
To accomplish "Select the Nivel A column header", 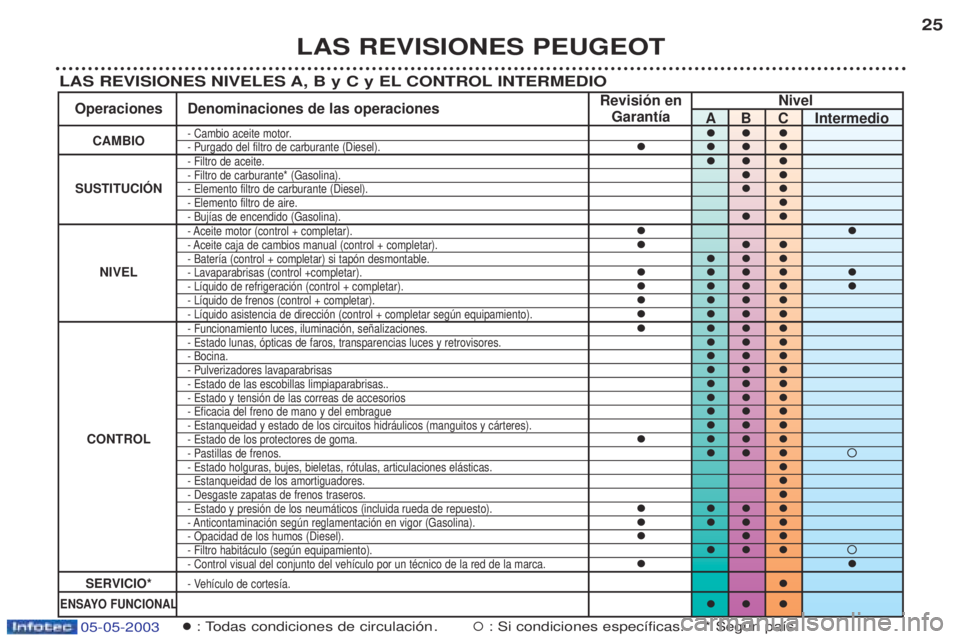I will pyautogui.click(x=710, y=118).
